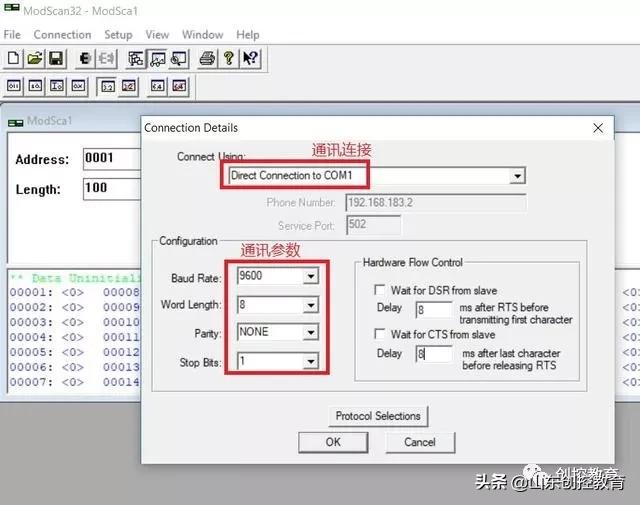Click the Print toolbar icon
The image size is (640, 505).
[x=207, y=59]
